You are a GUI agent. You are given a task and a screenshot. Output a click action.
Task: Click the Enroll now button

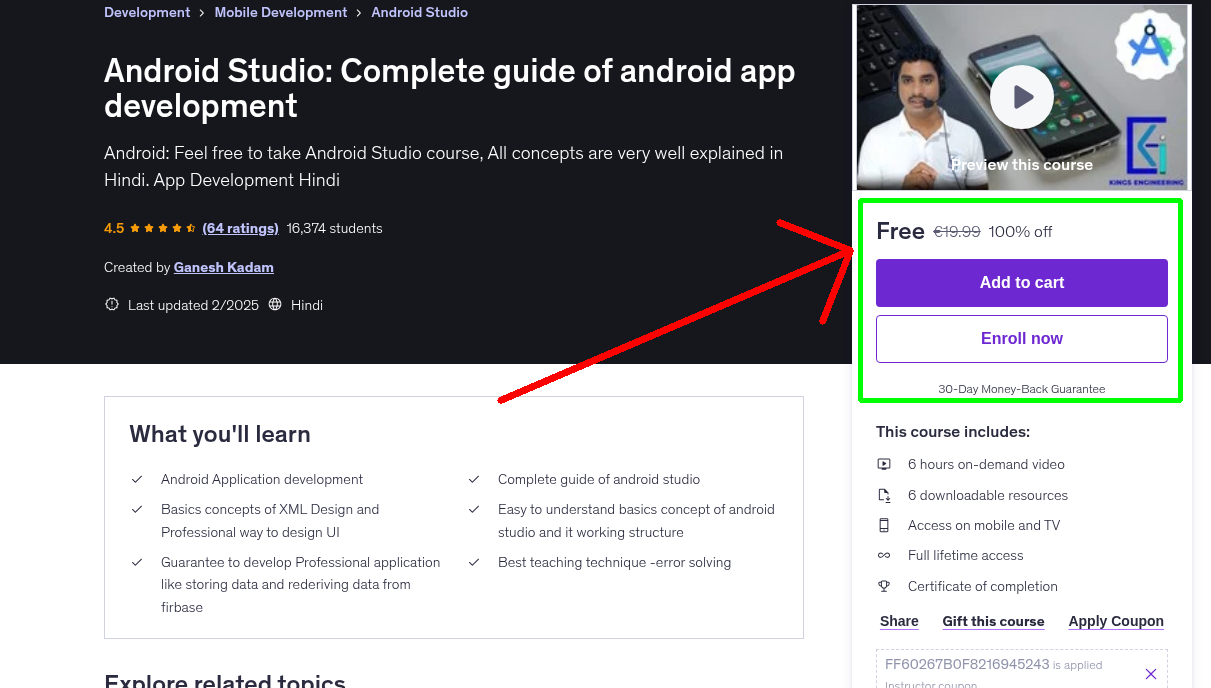pyautogui.click(x=1021, y=338)
